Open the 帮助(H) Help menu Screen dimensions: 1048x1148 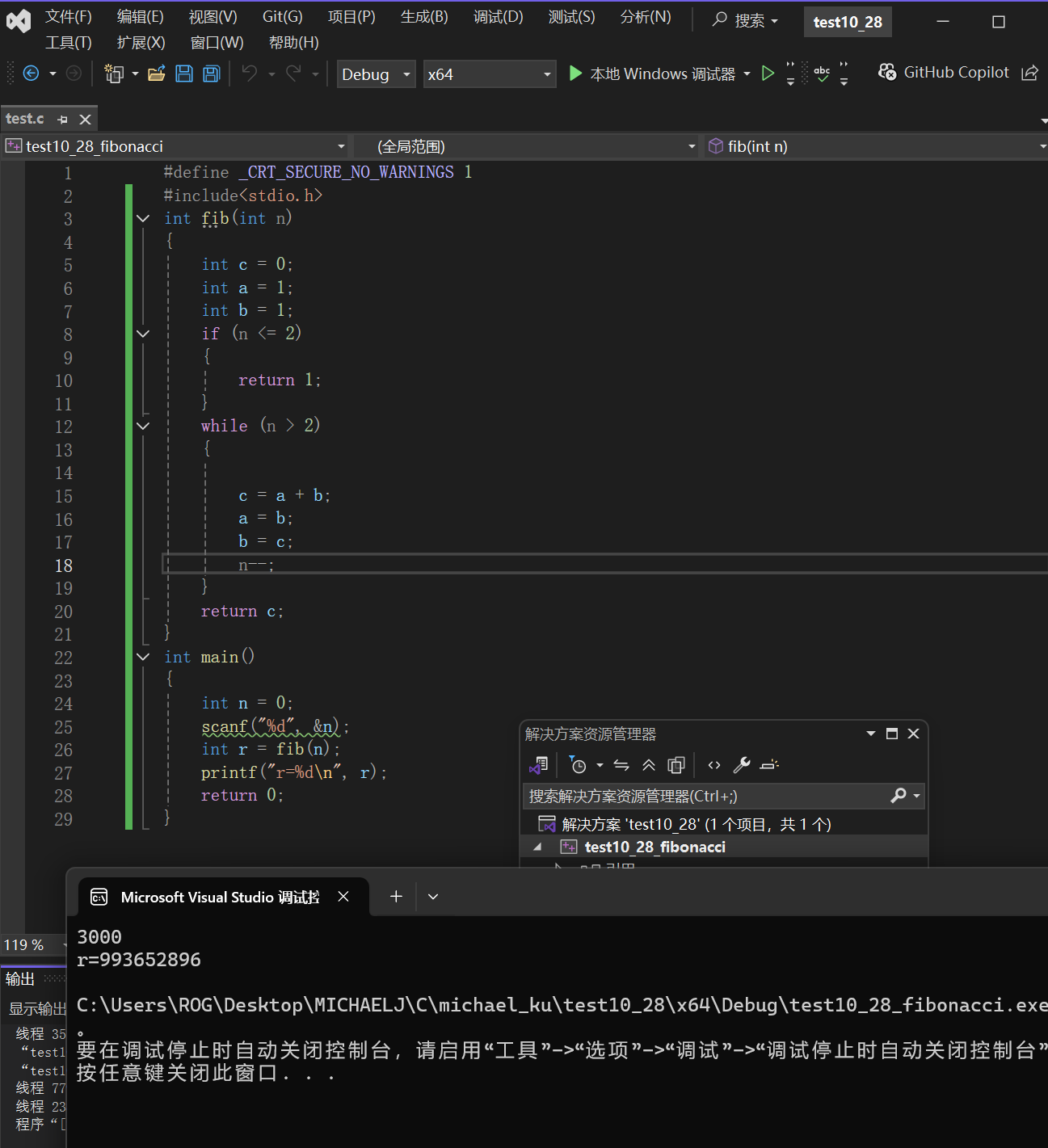(x=294, y=43)
